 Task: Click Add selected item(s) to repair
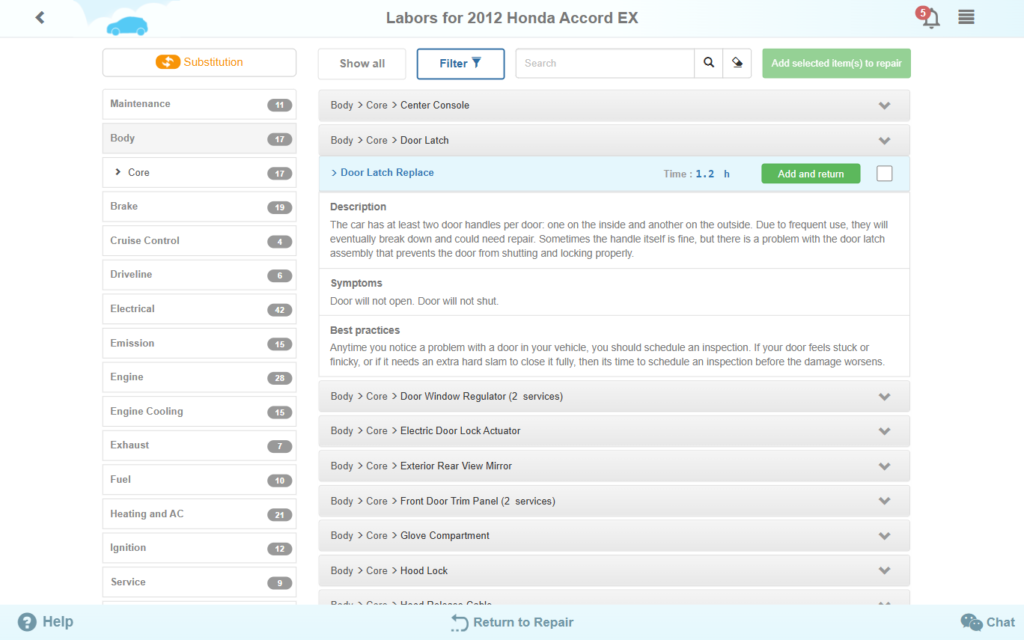[x=836, y=63]
